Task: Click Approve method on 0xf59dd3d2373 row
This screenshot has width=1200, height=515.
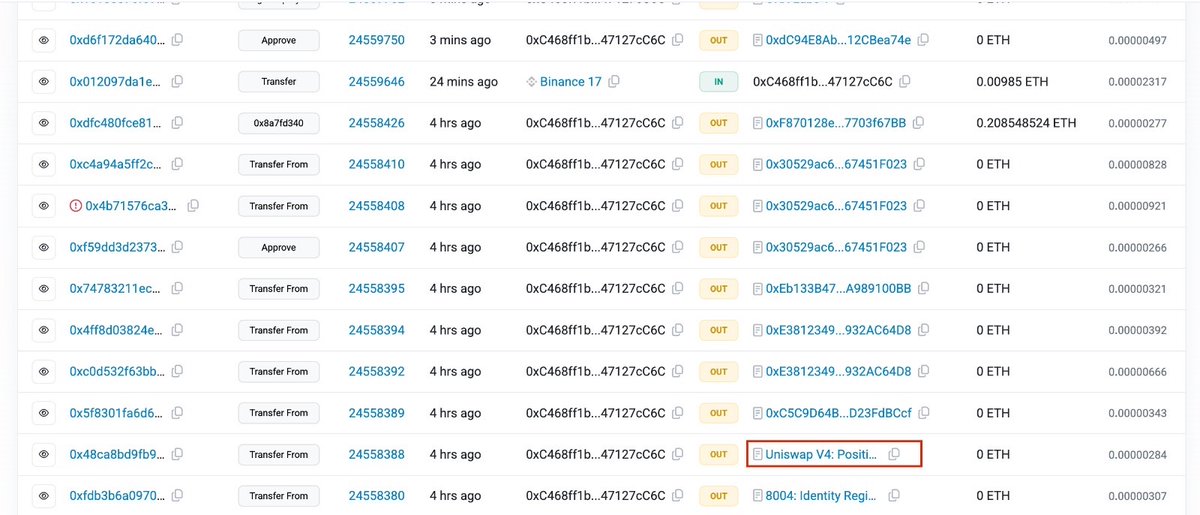Action: tap(279, 247)
